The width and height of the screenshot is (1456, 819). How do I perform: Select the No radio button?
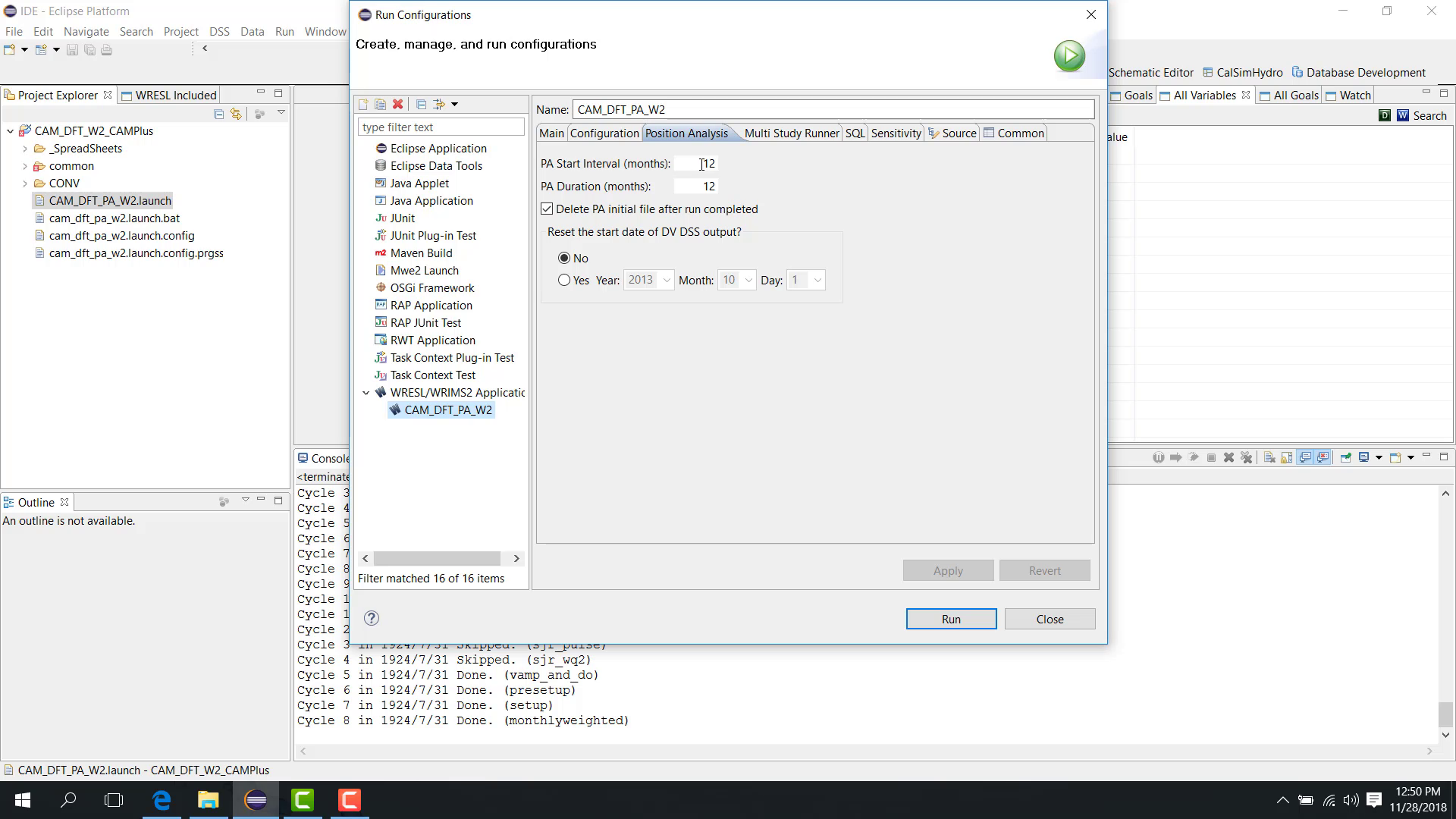click(564, 259)
